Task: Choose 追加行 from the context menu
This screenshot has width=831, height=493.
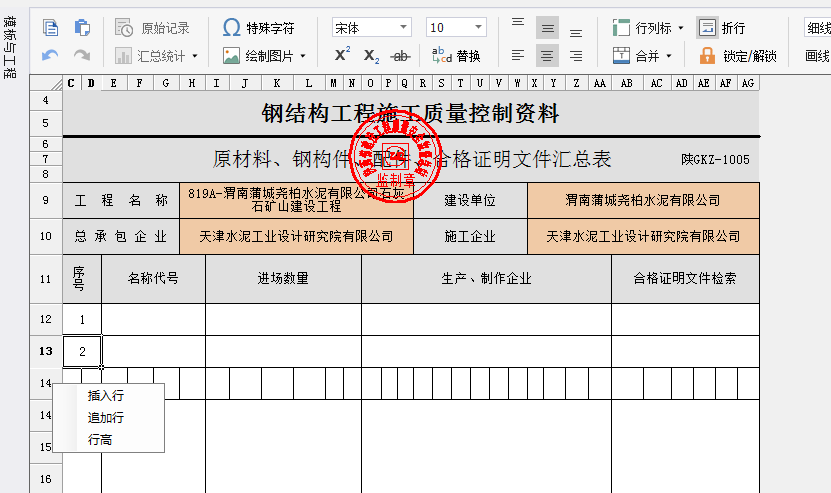Action: click(x=106, y=418)
